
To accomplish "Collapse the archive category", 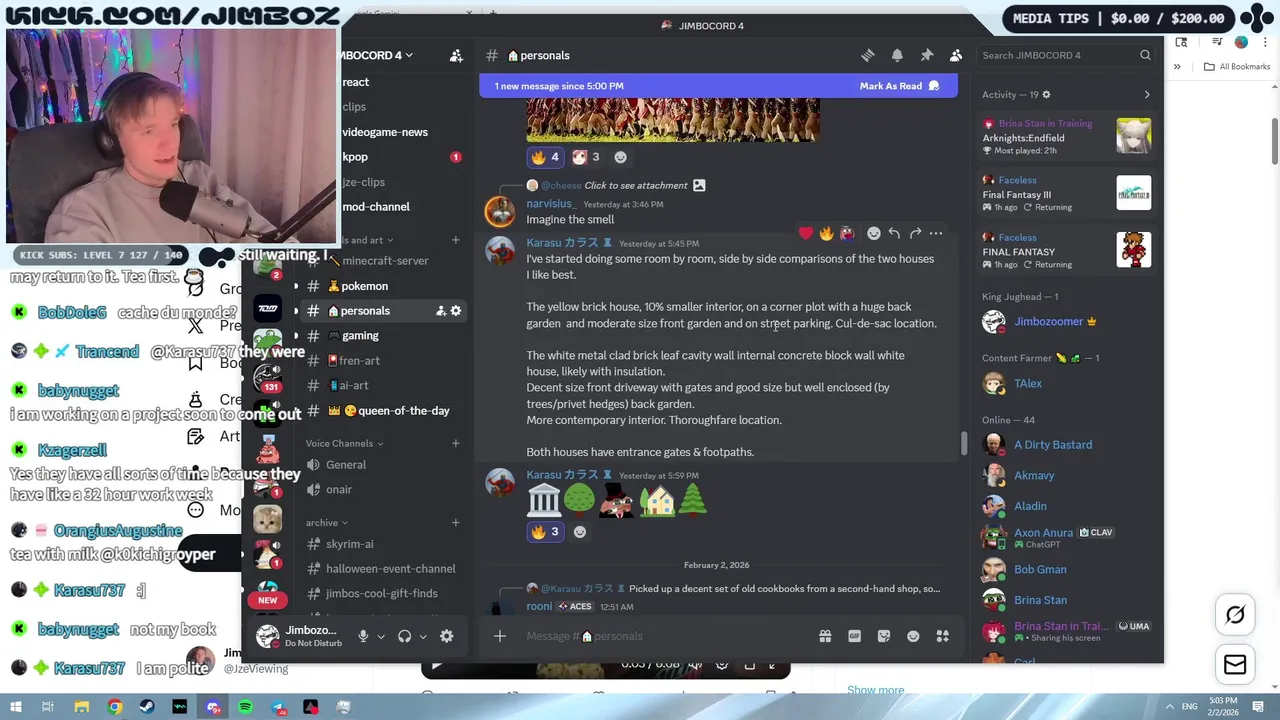I will [327, 522].
